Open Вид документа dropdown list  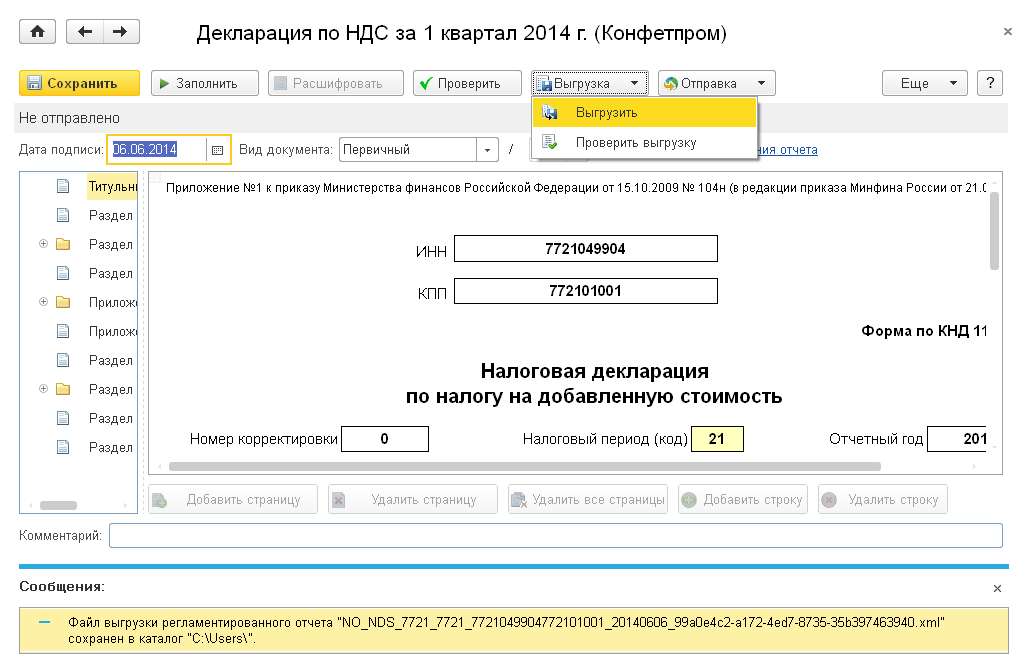[x=488, y=150]
